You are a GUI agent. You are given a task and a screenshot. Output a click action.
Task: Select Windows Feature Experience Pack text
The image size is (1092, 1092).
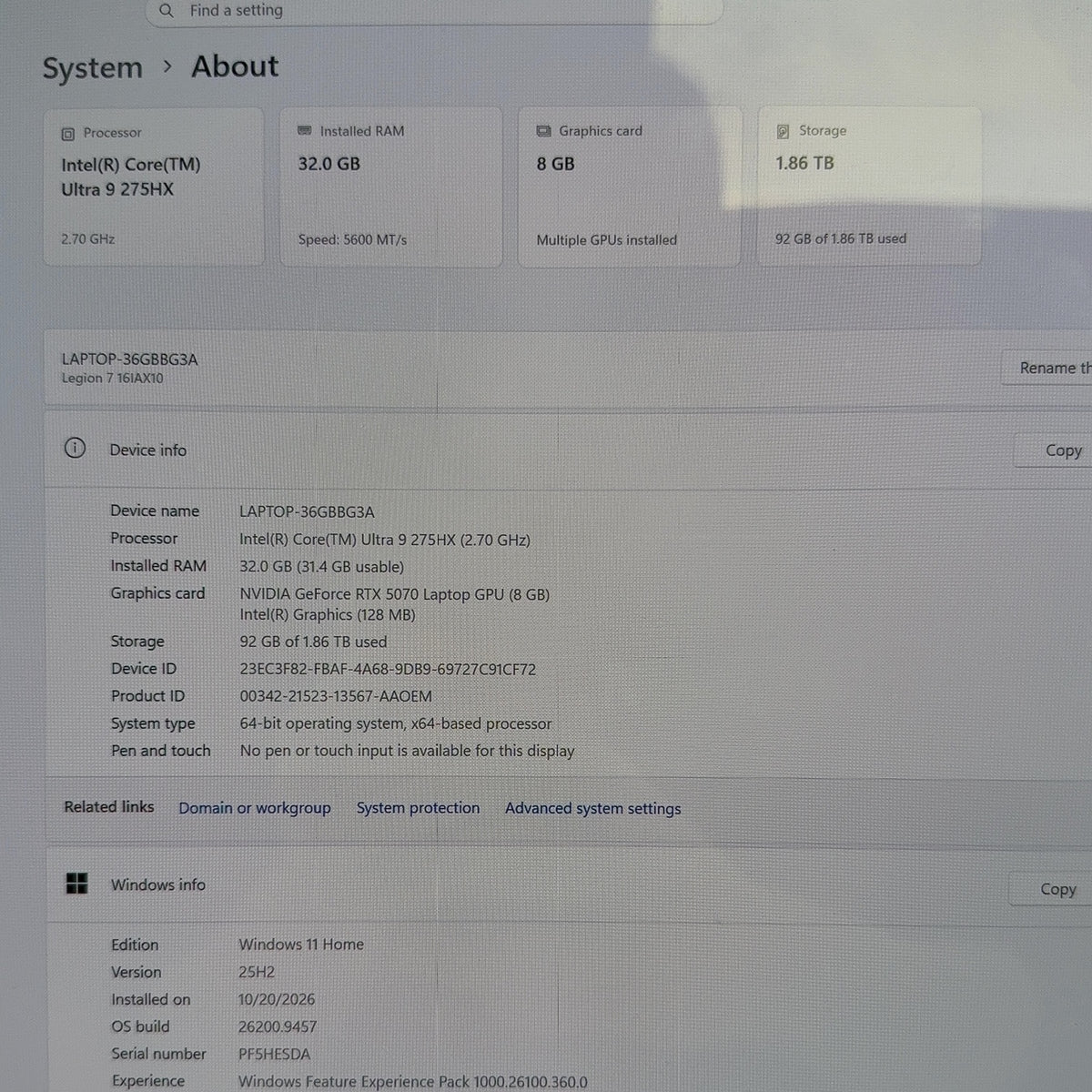413,1081
